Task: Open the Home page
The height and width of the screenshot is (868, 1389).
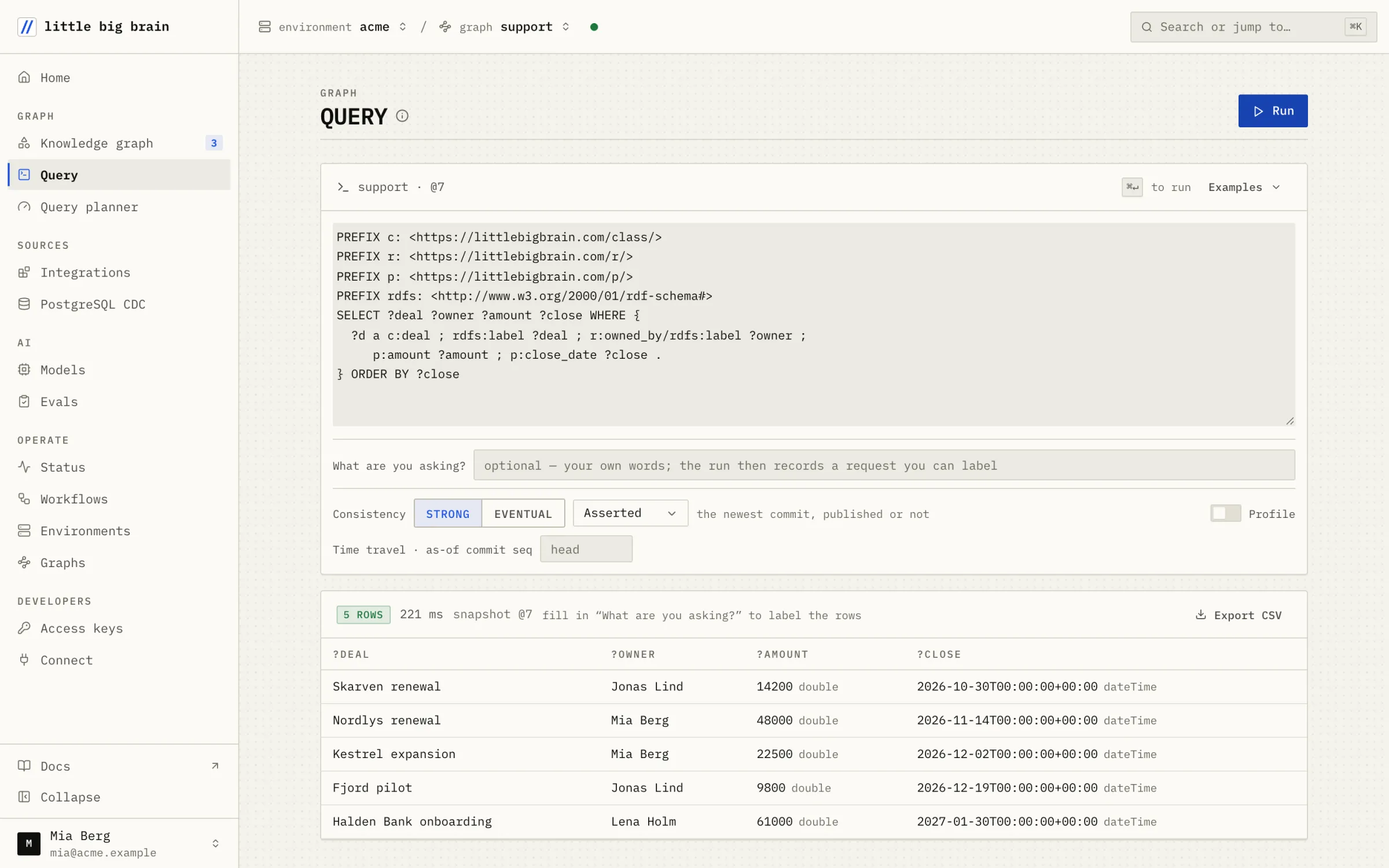Action: (119, 77)
